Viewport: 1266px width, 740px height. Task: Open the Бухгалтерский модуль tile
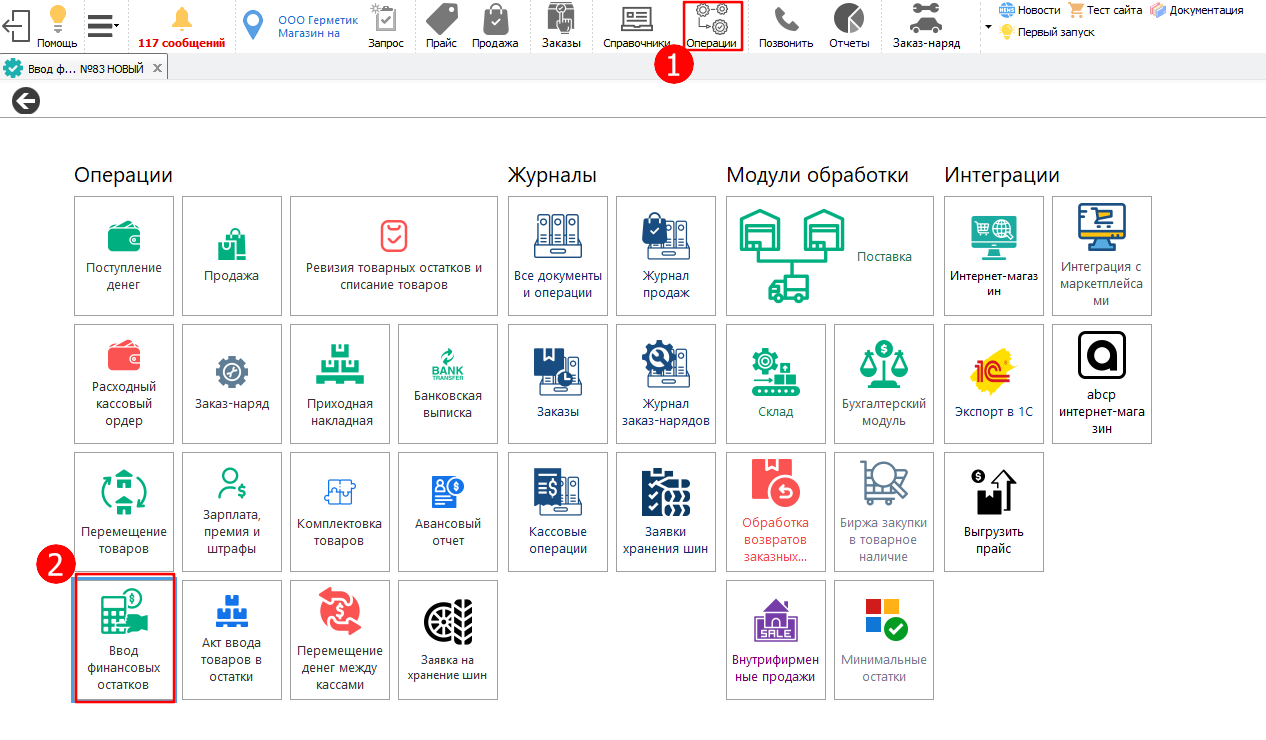click(x=883, y=384)
